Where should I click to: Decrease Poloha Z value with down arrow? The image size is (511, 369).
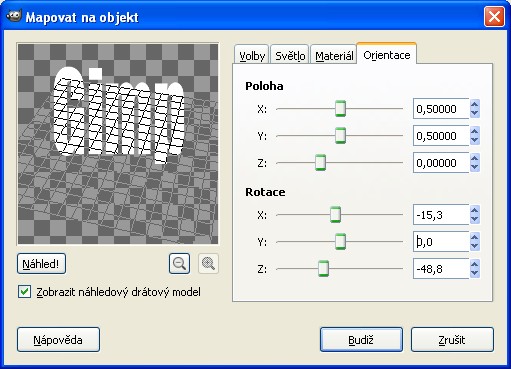[475, 167]
